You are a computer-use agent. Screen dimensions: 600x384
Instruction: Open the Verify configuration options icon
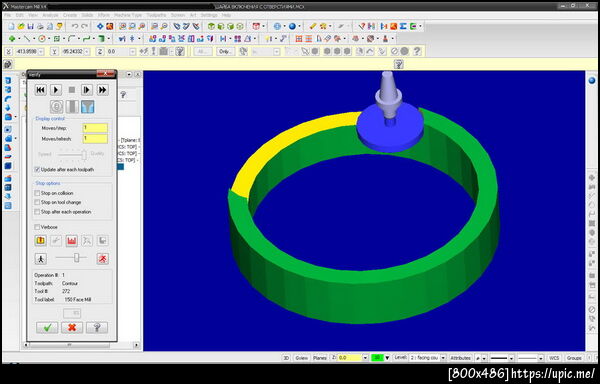(41, 241)
